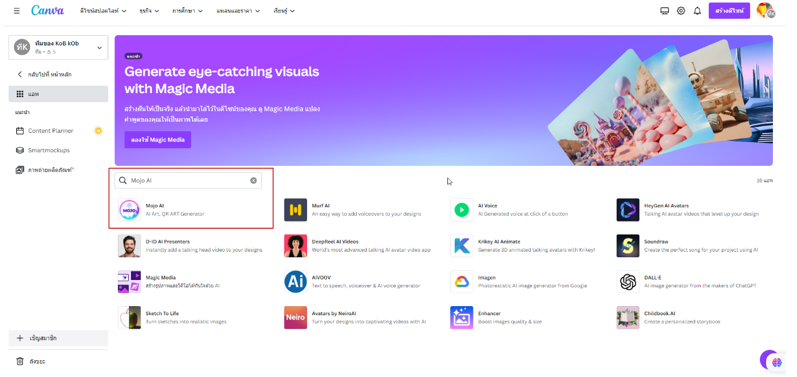
Task: Expand the first Canva top-nav menu
Action: tap(103, 11)
